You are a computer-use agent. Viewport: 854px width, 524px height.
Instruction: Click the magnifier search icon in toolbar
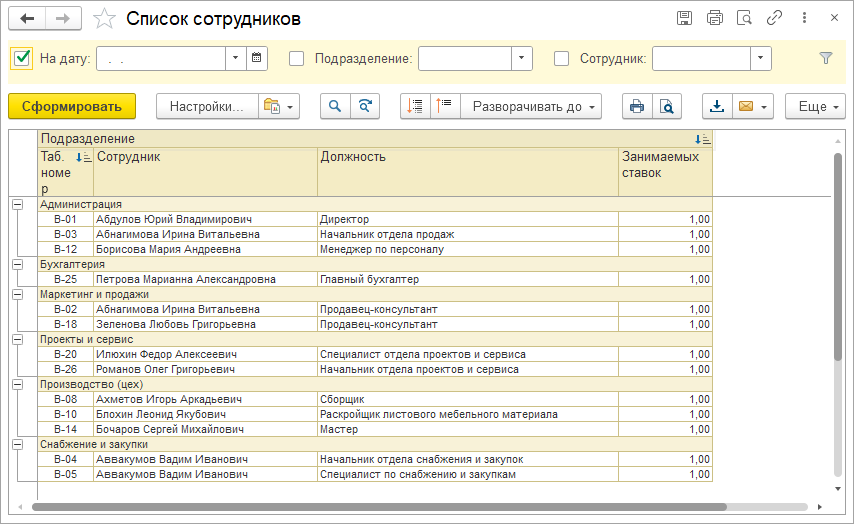click(x=336, y=106)
